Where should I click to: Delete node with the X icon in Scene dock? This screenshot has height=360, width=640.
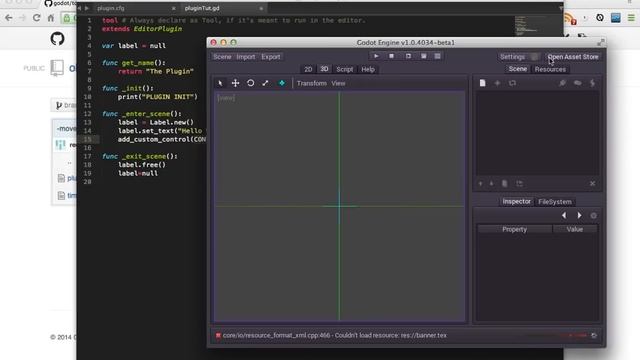tap(592, 184)
